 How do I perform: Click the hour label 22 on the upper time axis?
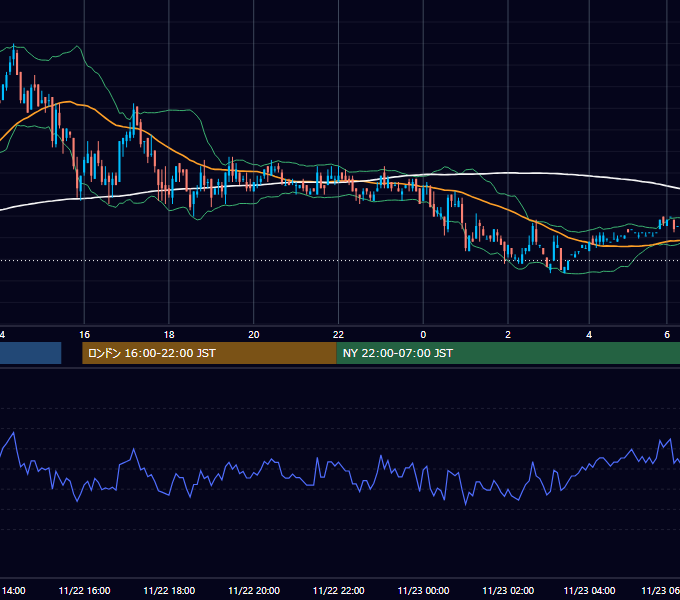pyautogui.click(x=338, y=335)
